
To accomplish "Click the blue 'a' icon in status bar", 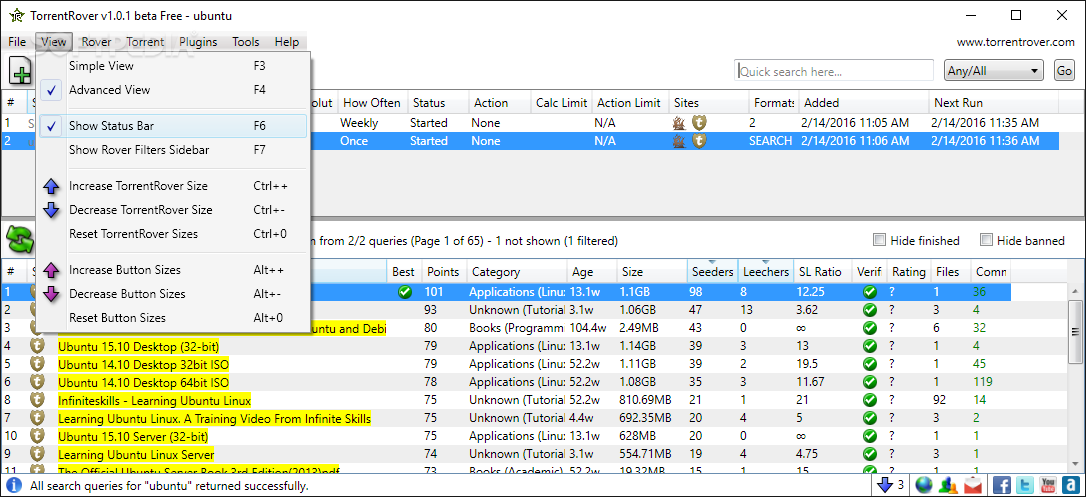I will (x=1071, y=485).
